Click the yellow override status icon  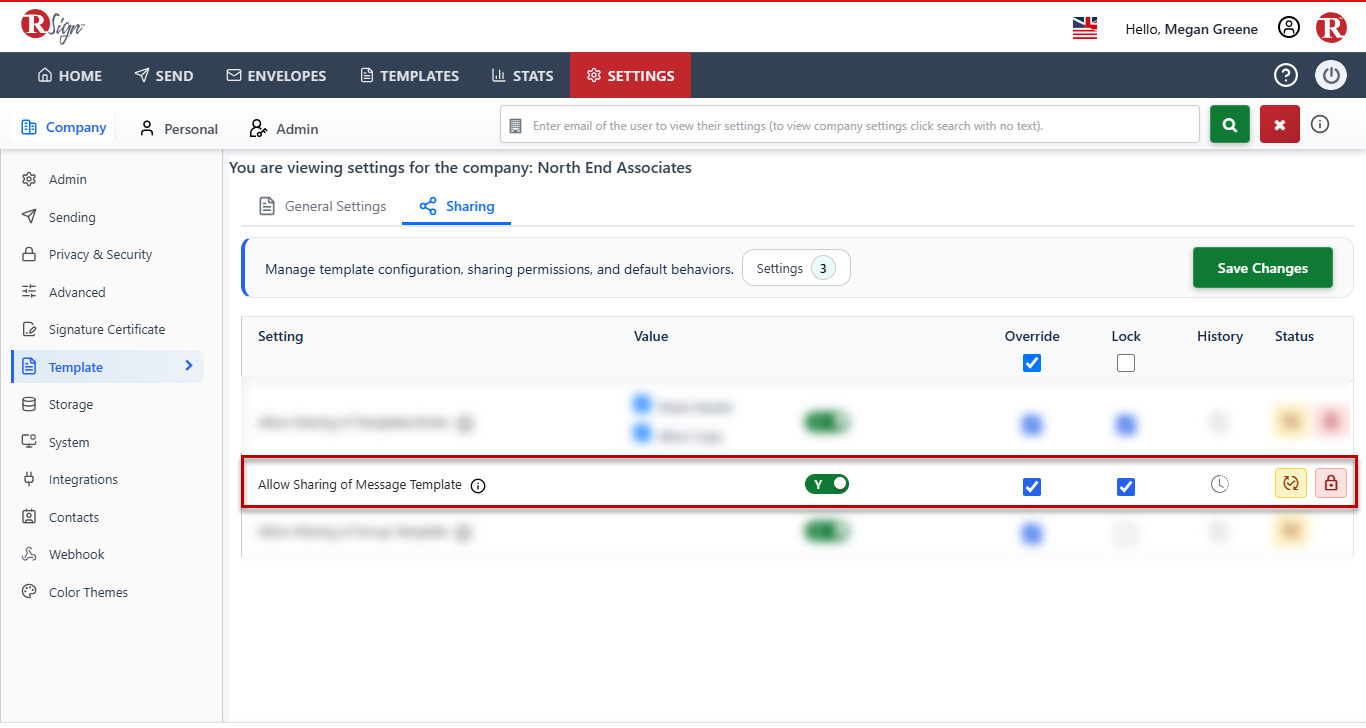[x=1290, y=483]
